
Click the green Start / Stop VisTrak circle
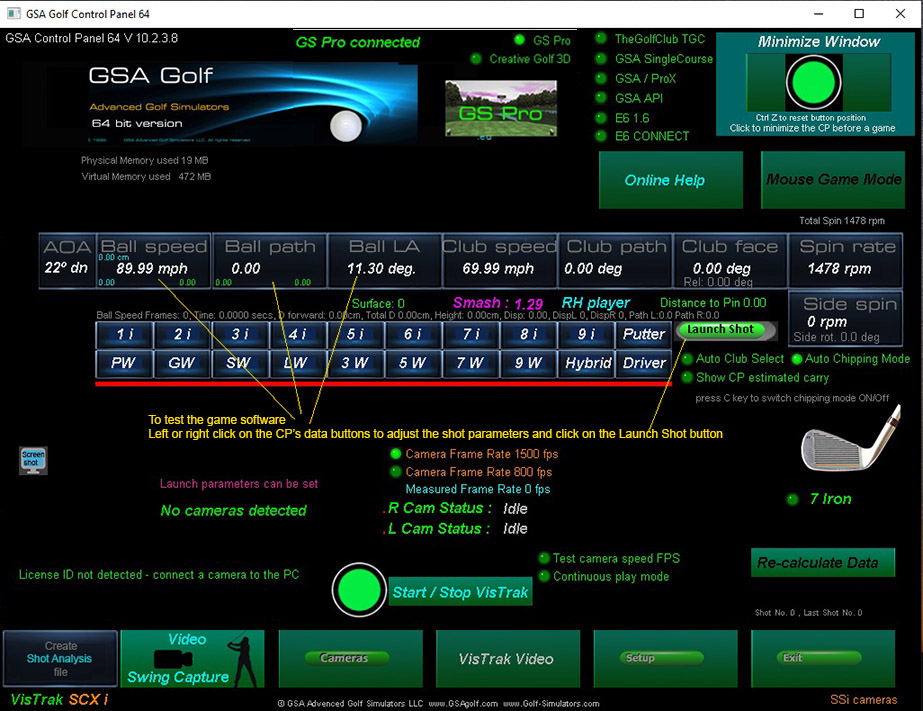[x=359, y=591]
